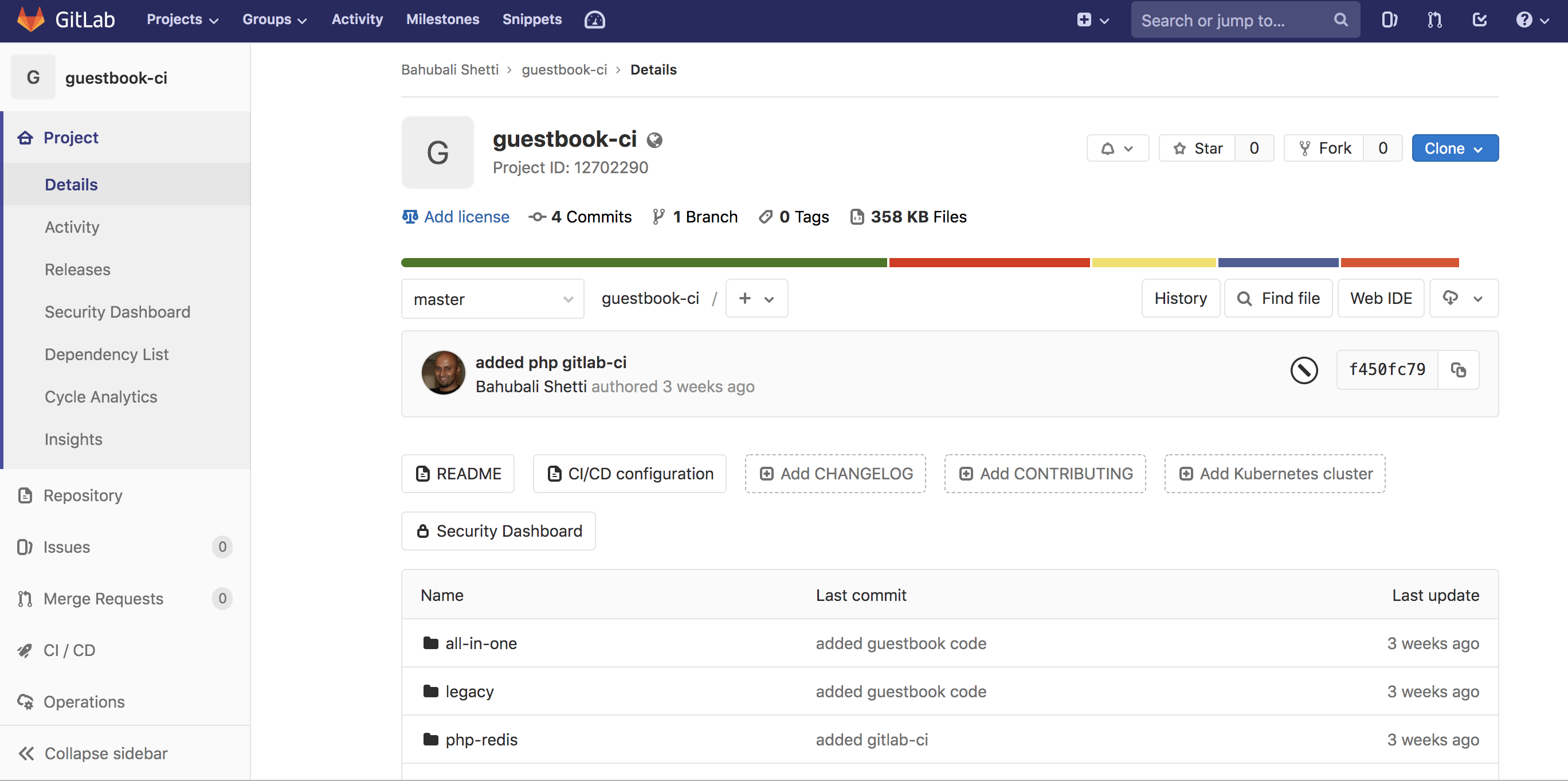Screen dimensions: 1568x781
Task: Select Project home in sidebar
Action: point(70,138)
